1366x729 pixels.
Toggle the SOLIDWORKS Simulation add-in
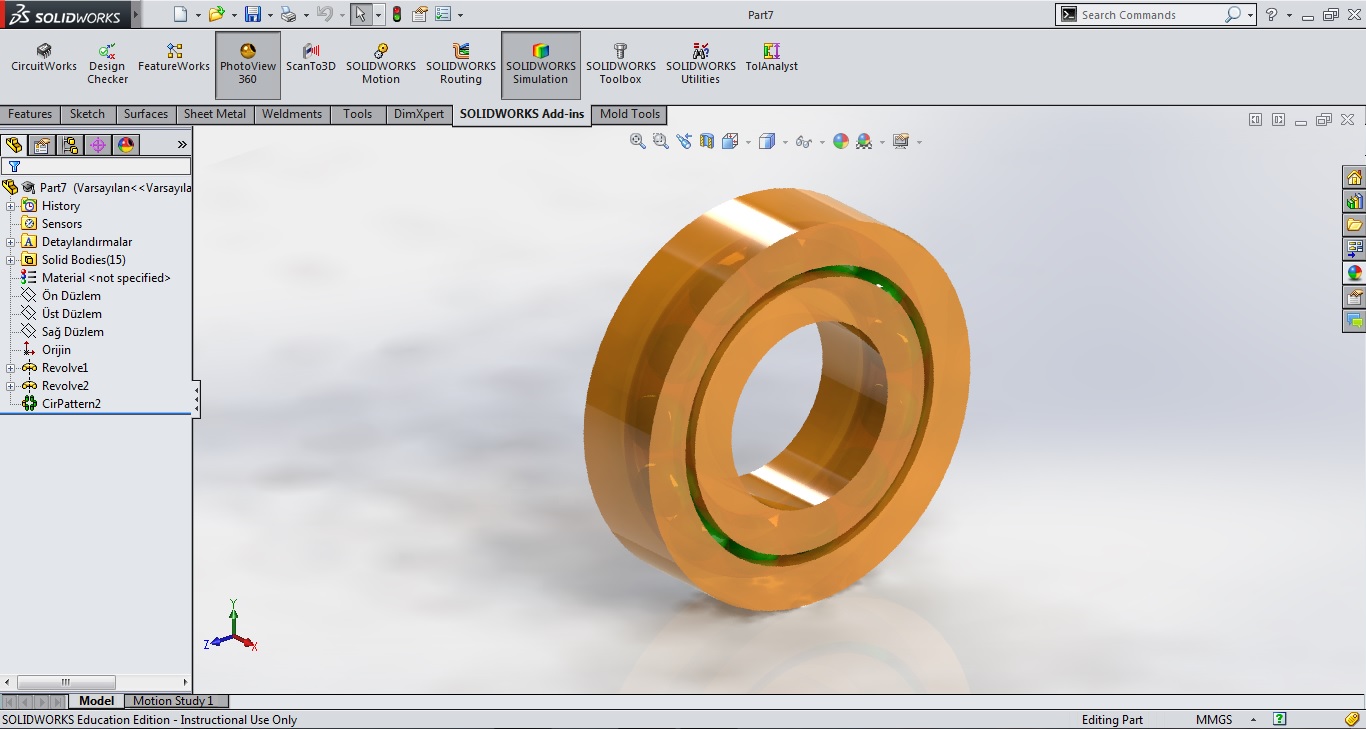tap(541, 65)
